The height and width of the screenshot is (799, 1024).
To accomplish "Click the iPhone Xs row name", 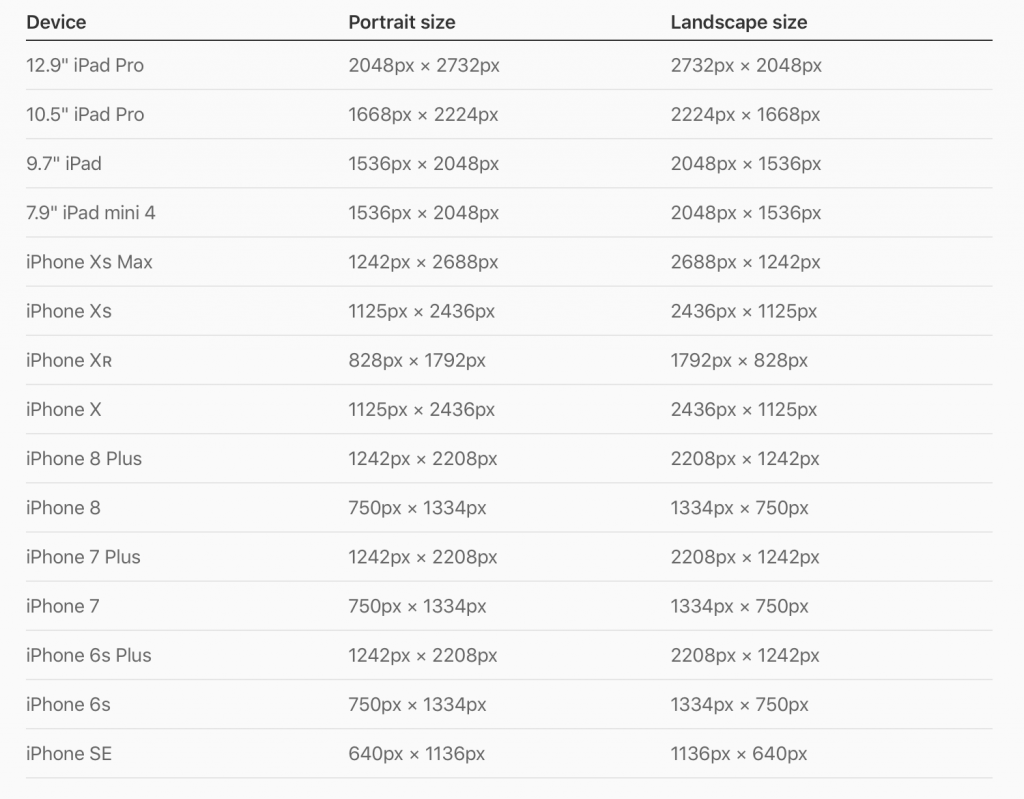I will (69, 311).
